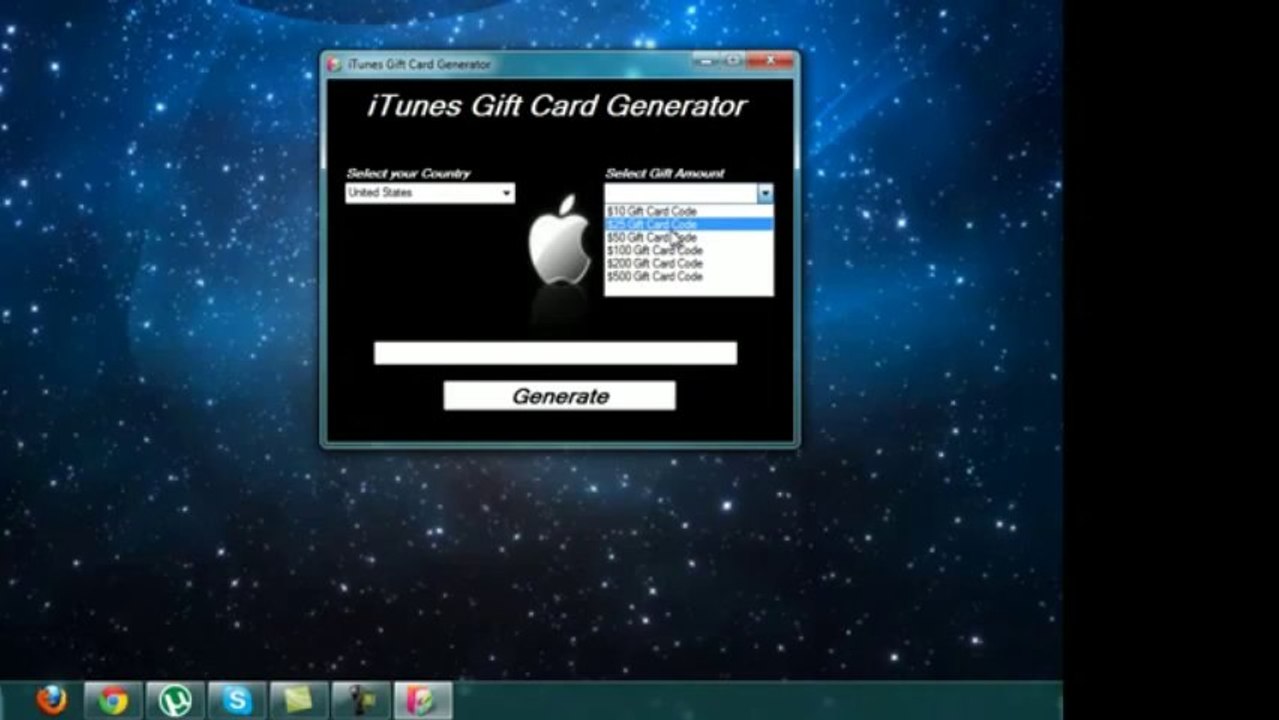Screen dimensions: 1279x720
Task: Click the active gift card generator taskbar icon
Action: [x=423, y=700]
